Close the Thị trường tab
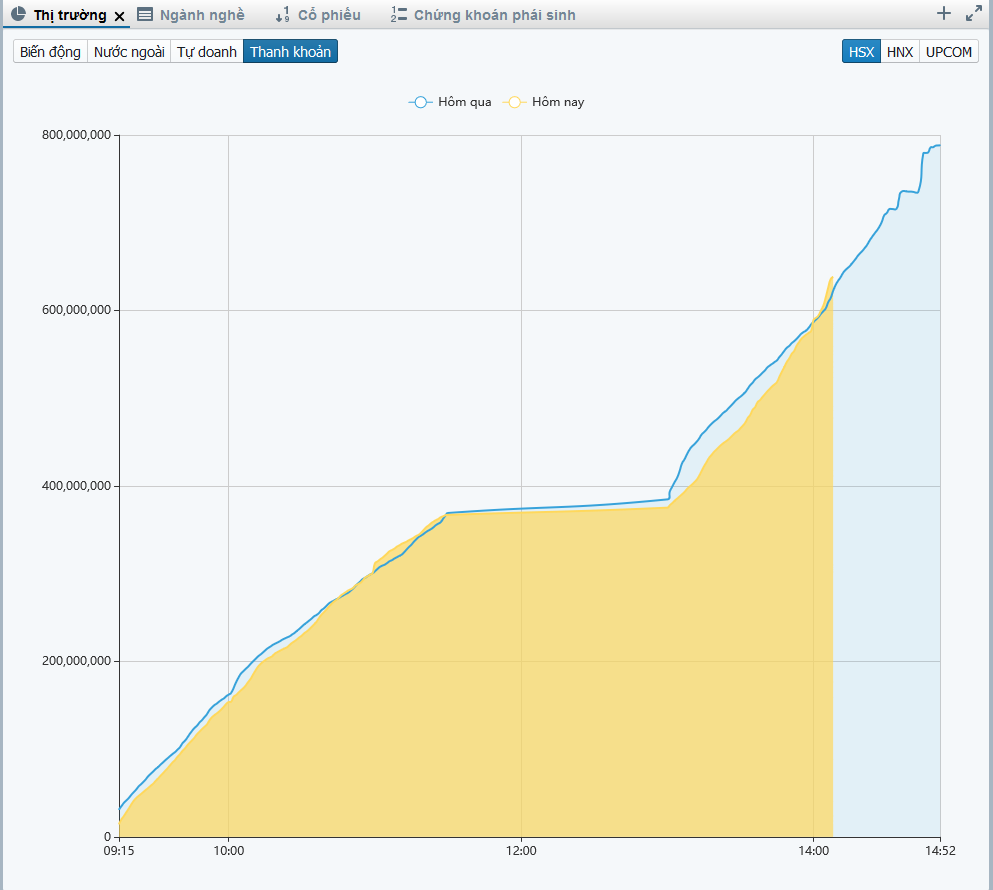Image resolution: width=993 pixels, height=890 pixels. pyautogui.click(x=120, y=16)
